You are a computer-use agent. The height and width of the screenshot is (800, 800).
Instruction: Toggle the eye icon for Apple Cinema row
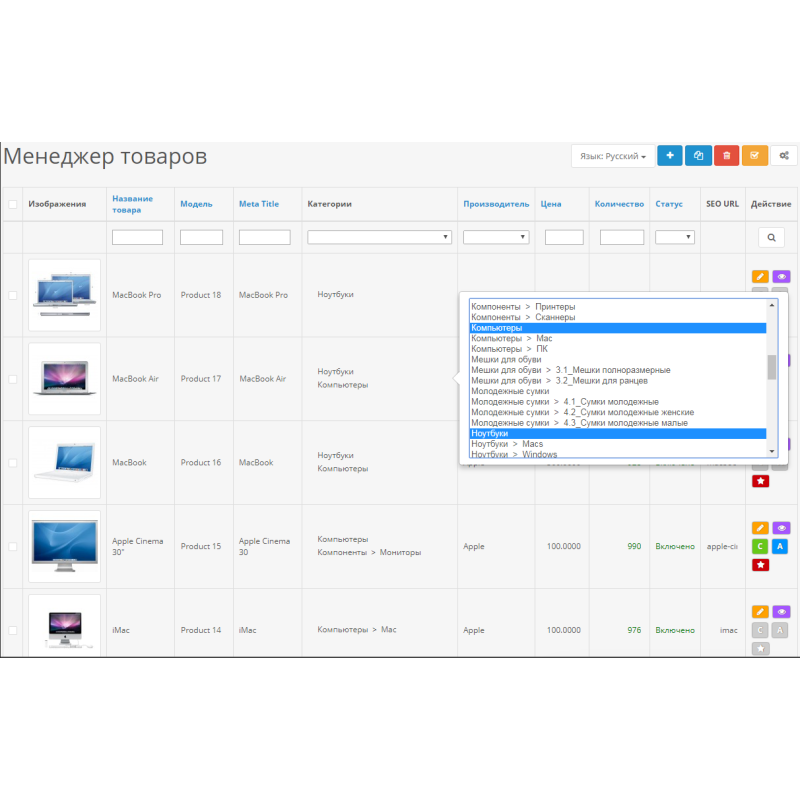781,528
